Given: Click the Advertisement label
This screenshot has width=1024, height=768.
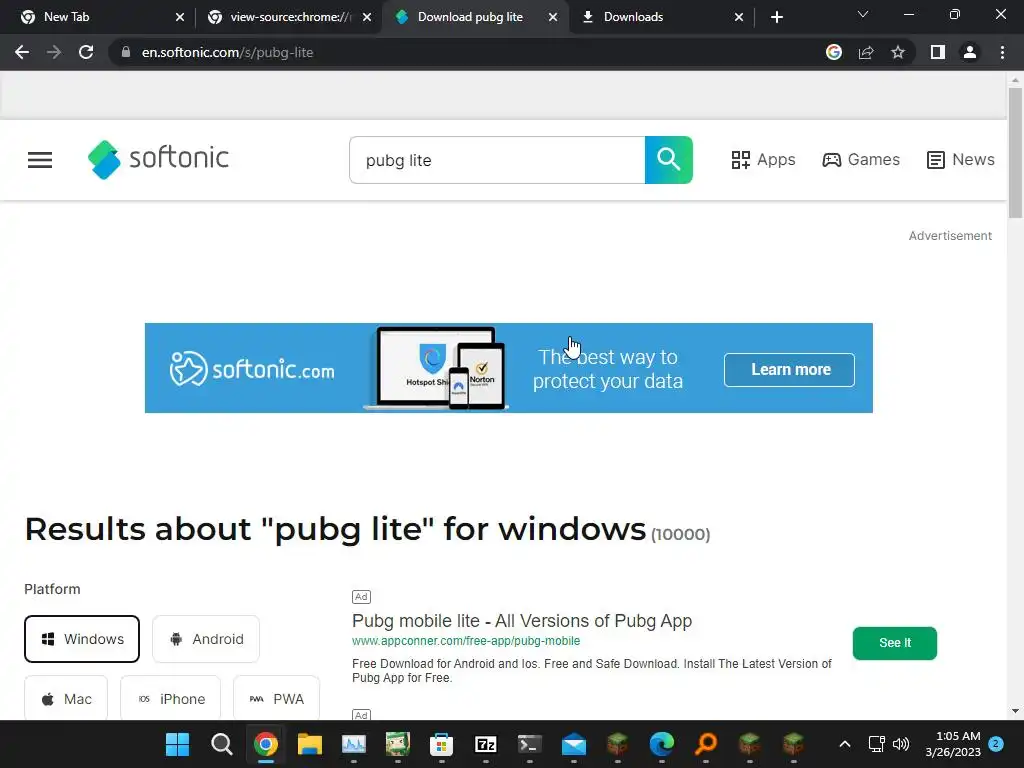Looking at the screenshot, I should pyautogui.click(x=950, y=236).
